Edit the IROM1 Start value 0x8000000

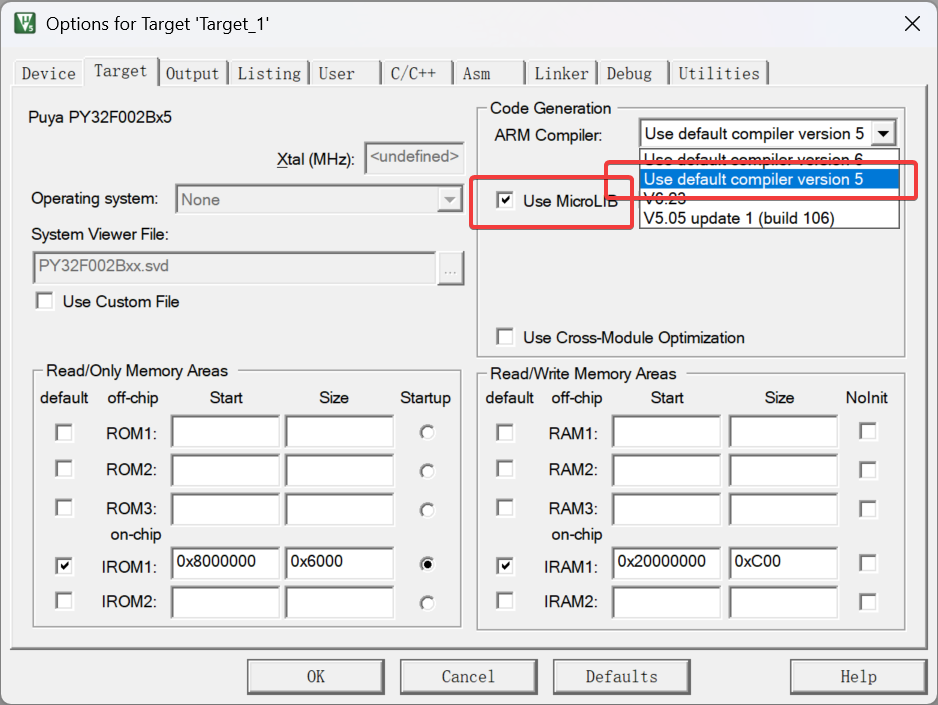[x=226, y=563]
